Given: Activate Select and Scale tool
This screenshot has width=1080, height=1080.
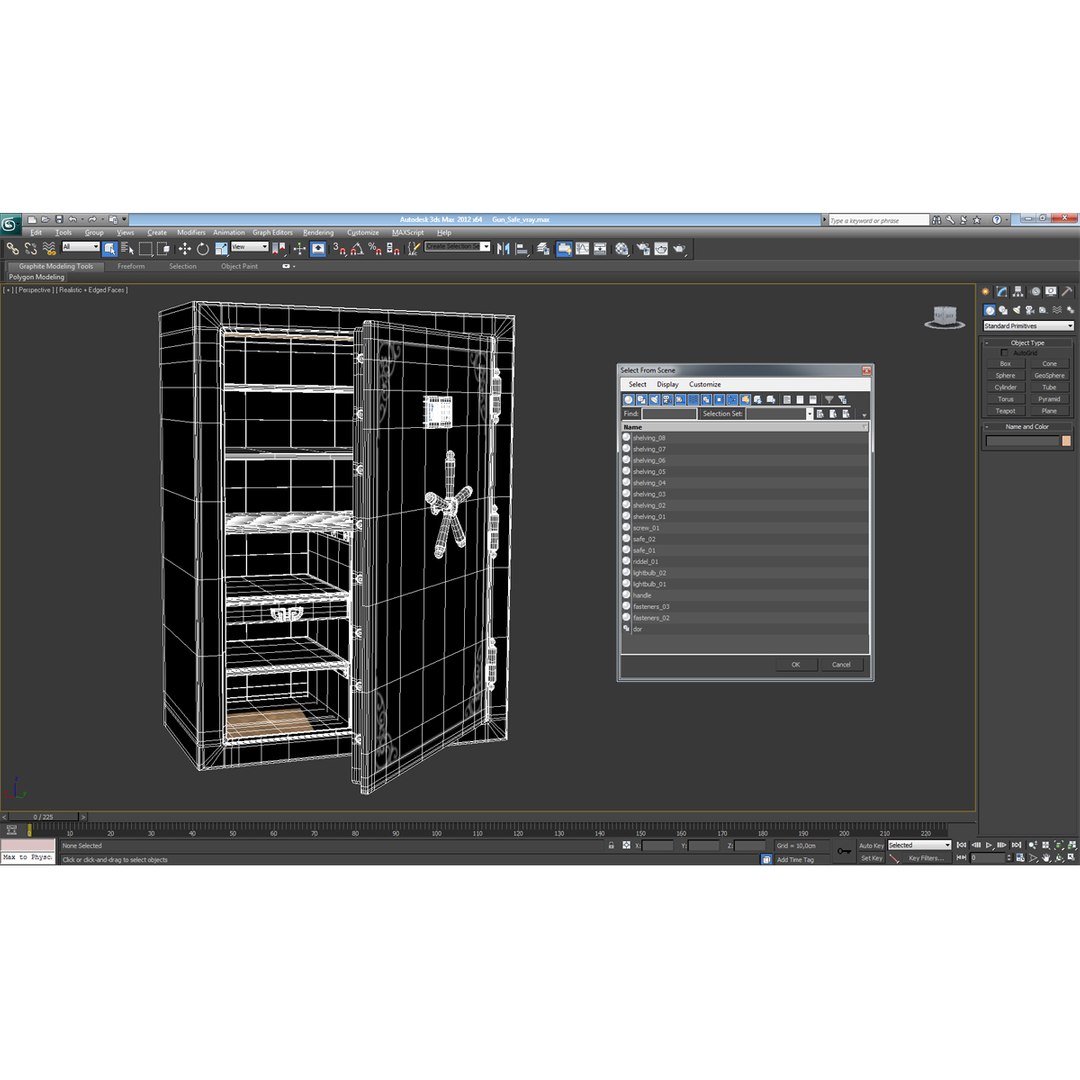Looking at the screenshot, I should [x=221, y=249].
